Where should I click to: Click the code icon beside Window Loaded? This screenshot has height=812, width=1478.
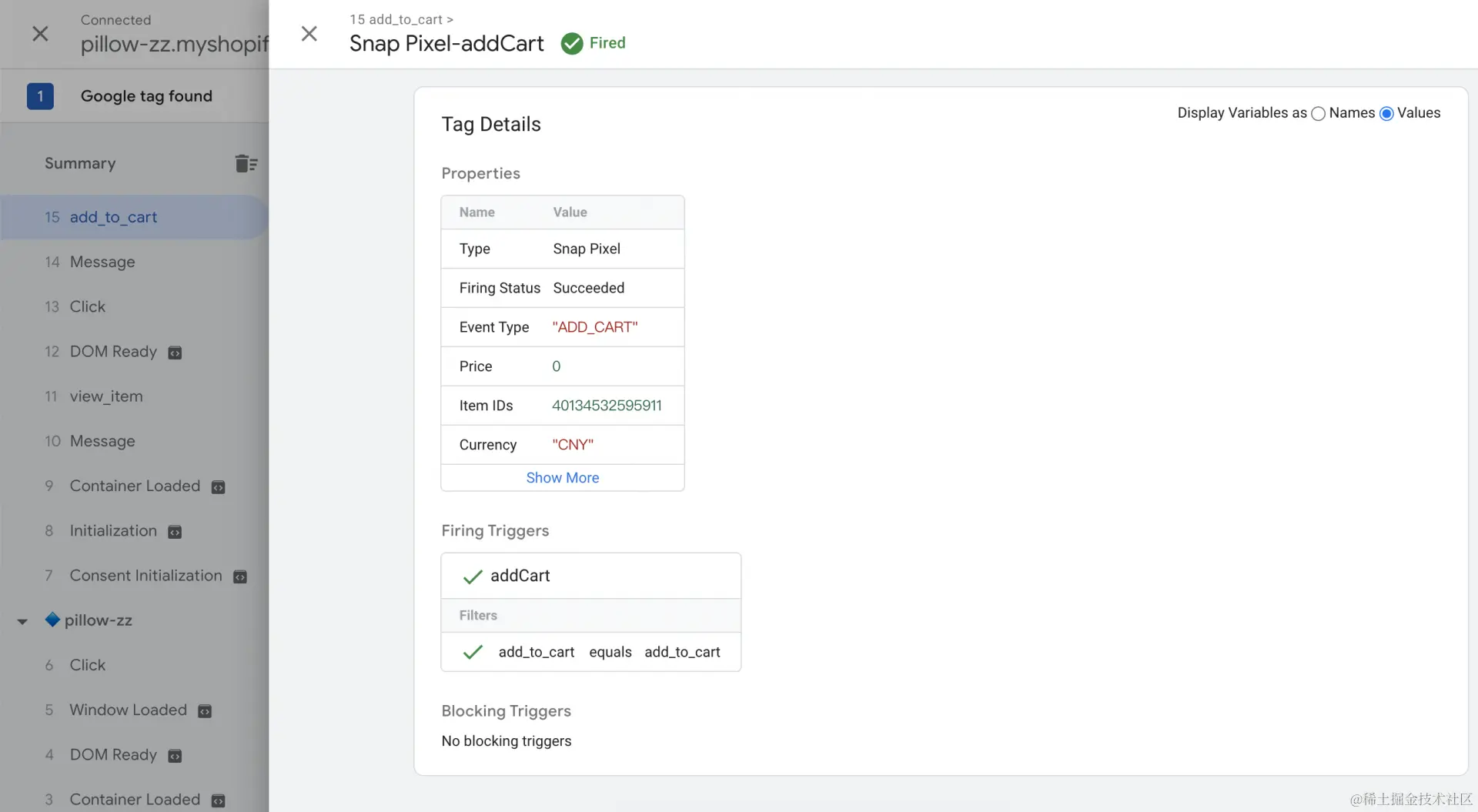click(x=205, y=711)
